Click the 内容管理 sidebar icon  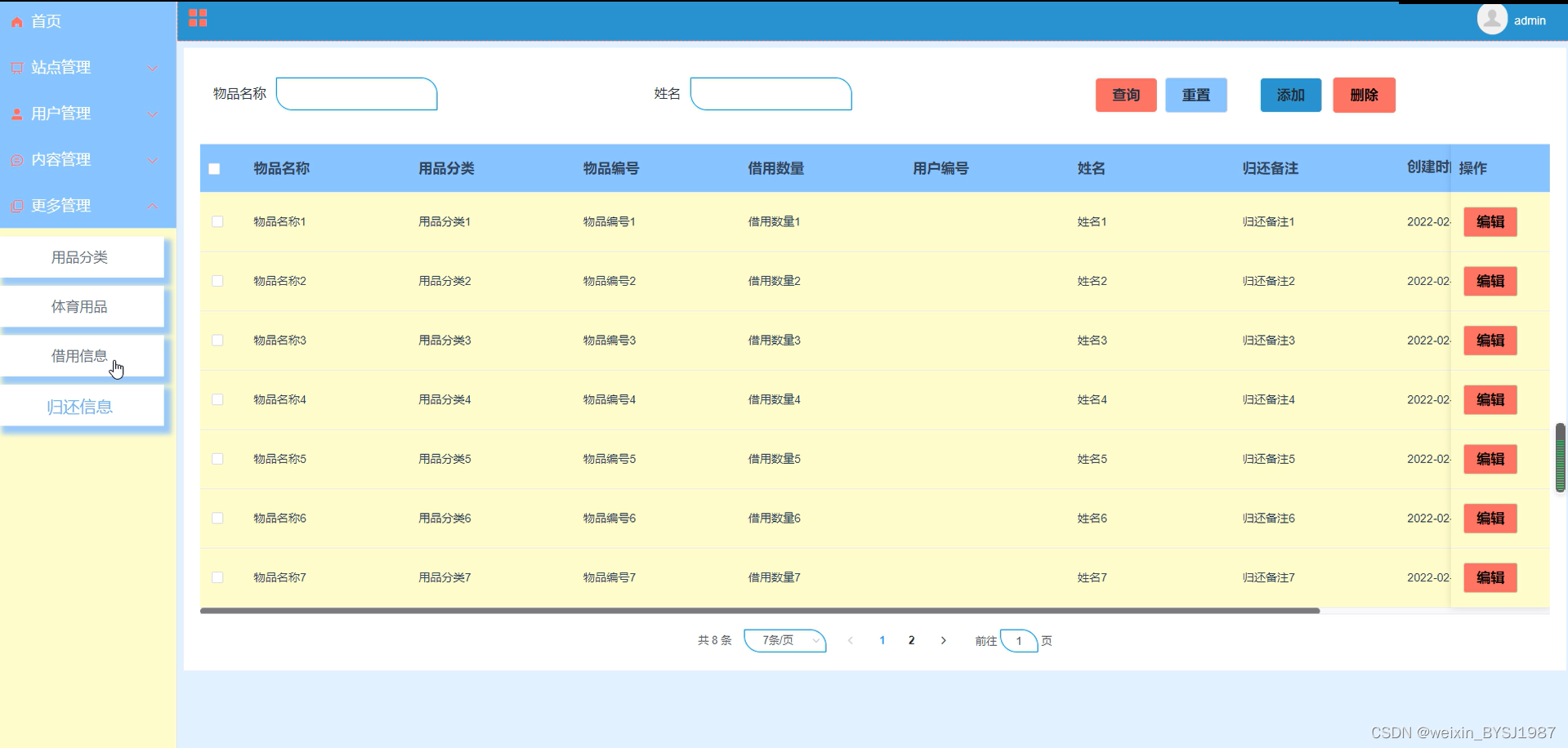pyautogui.click(x=16, y=160)
